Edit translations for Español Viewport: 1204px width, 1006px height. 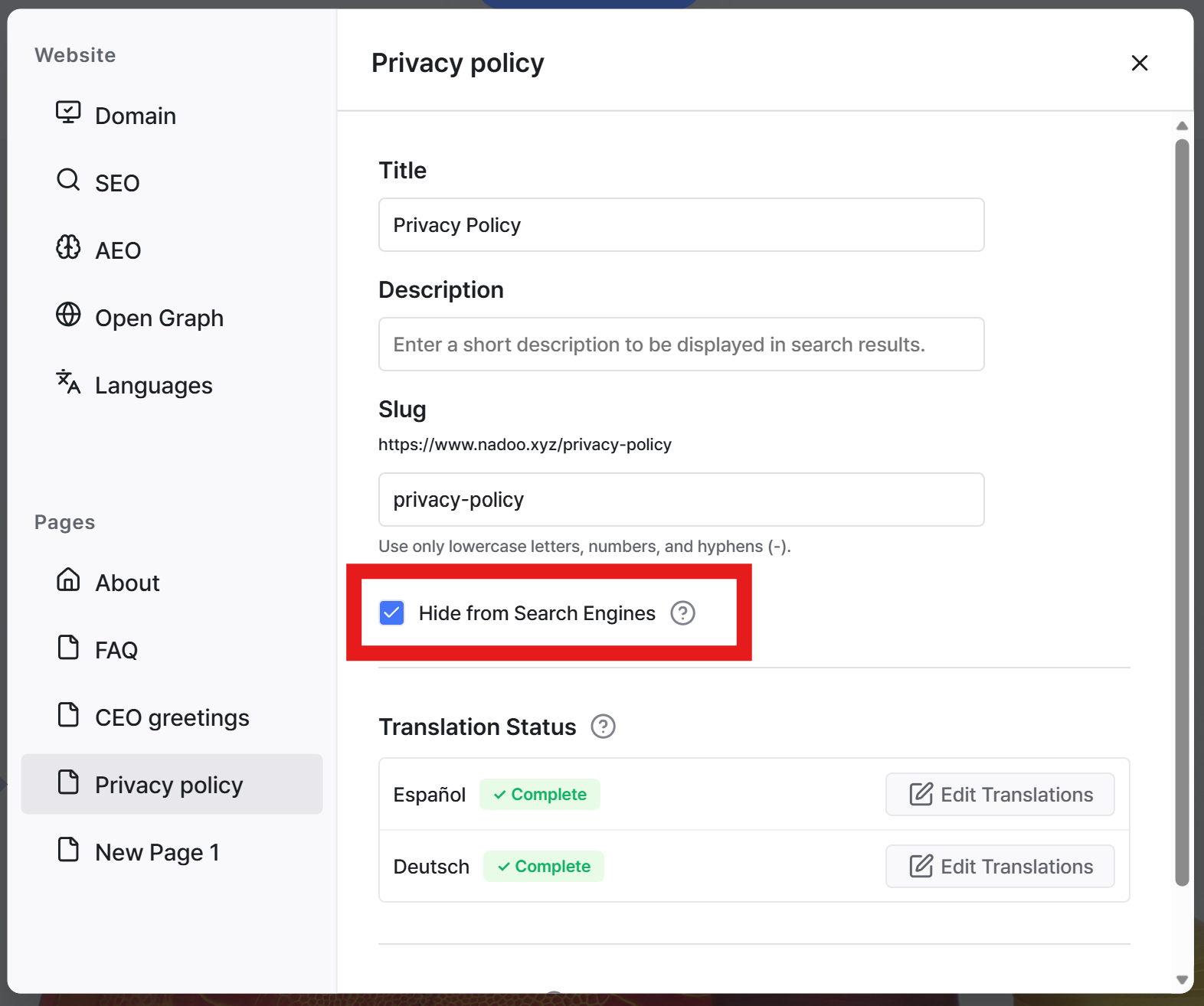1000,795
